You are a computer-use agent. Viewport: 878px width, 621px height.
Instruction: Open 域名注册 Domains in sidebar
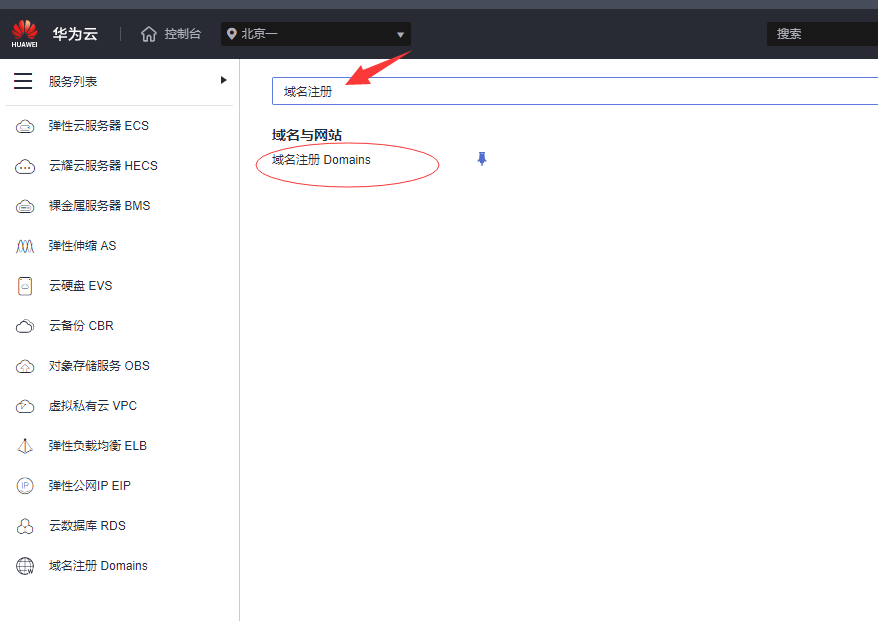[98, 566]
